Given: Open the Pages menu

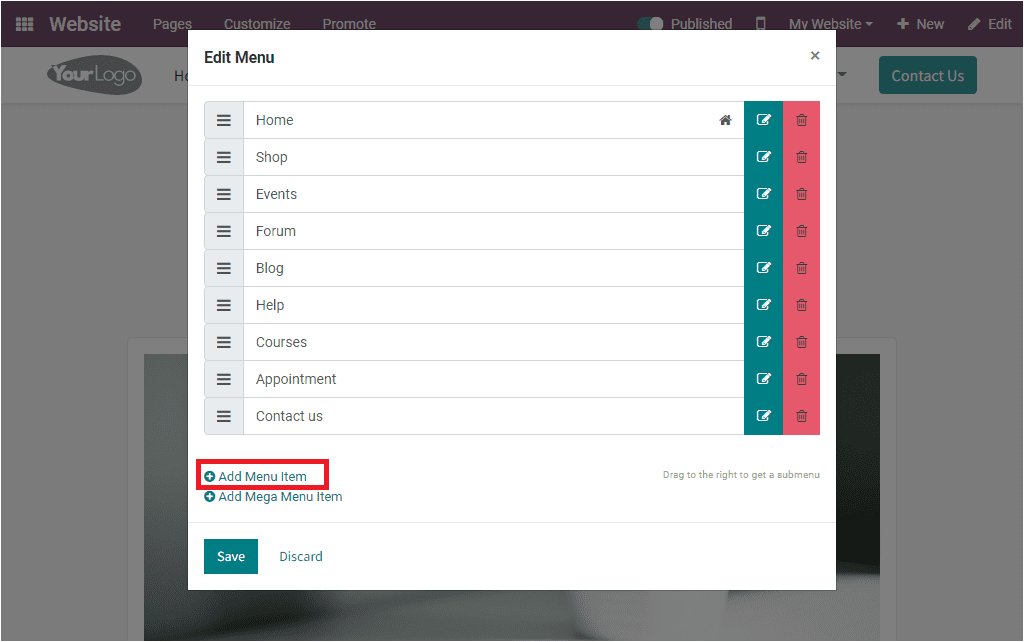Looking at the screenshot, I should [172, 23].
